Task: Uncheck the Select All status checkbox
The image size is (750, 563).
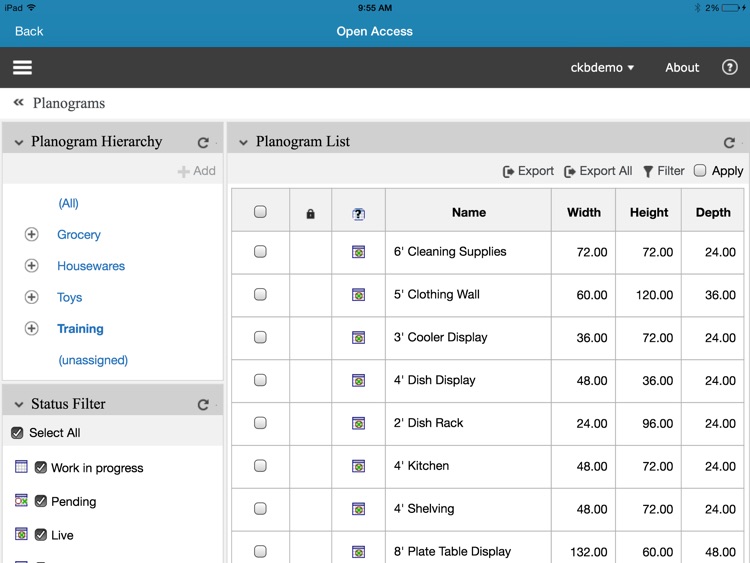Action: [x=17, y=433]
